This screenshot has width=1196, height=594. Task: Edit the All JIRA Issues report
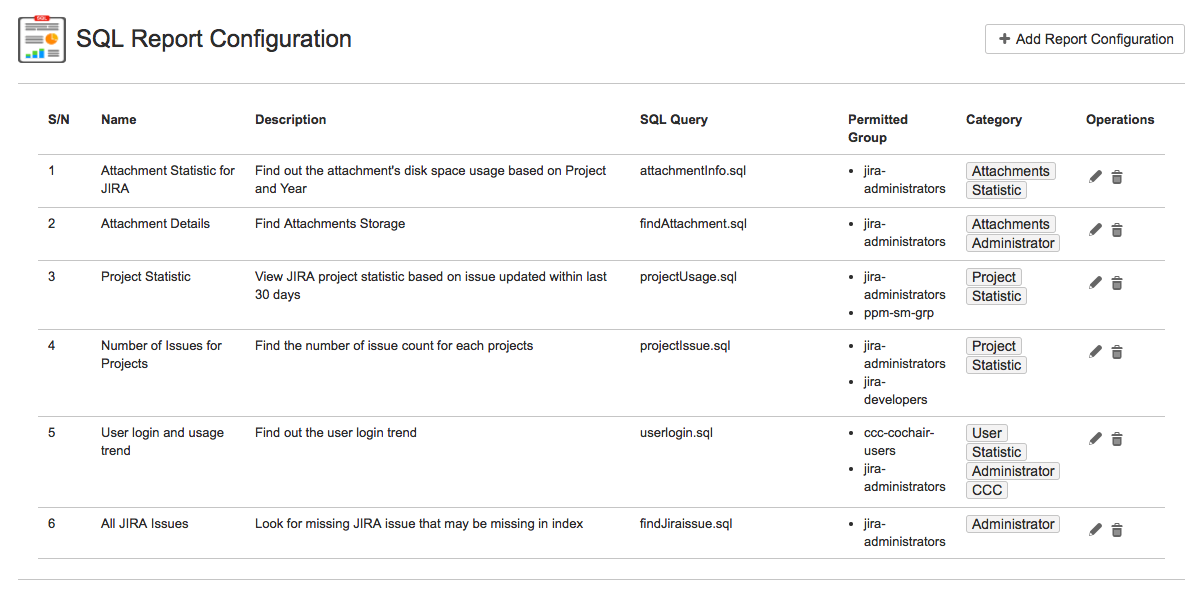tap(1095, 530)
